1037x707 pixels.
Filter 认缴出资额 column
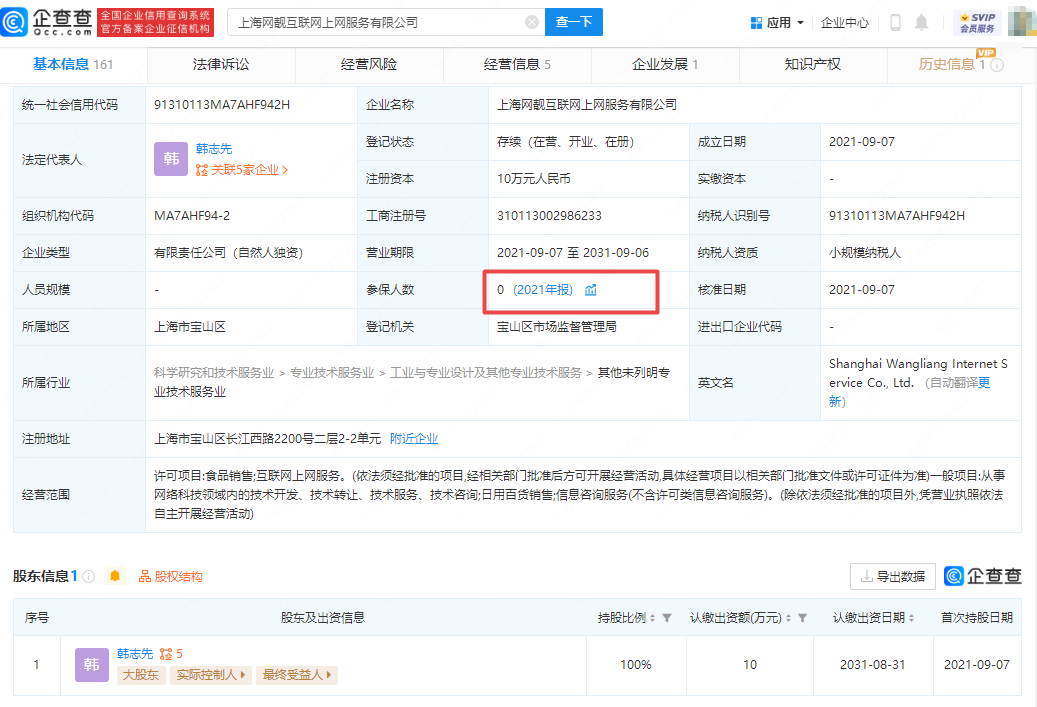click(802, 618)
